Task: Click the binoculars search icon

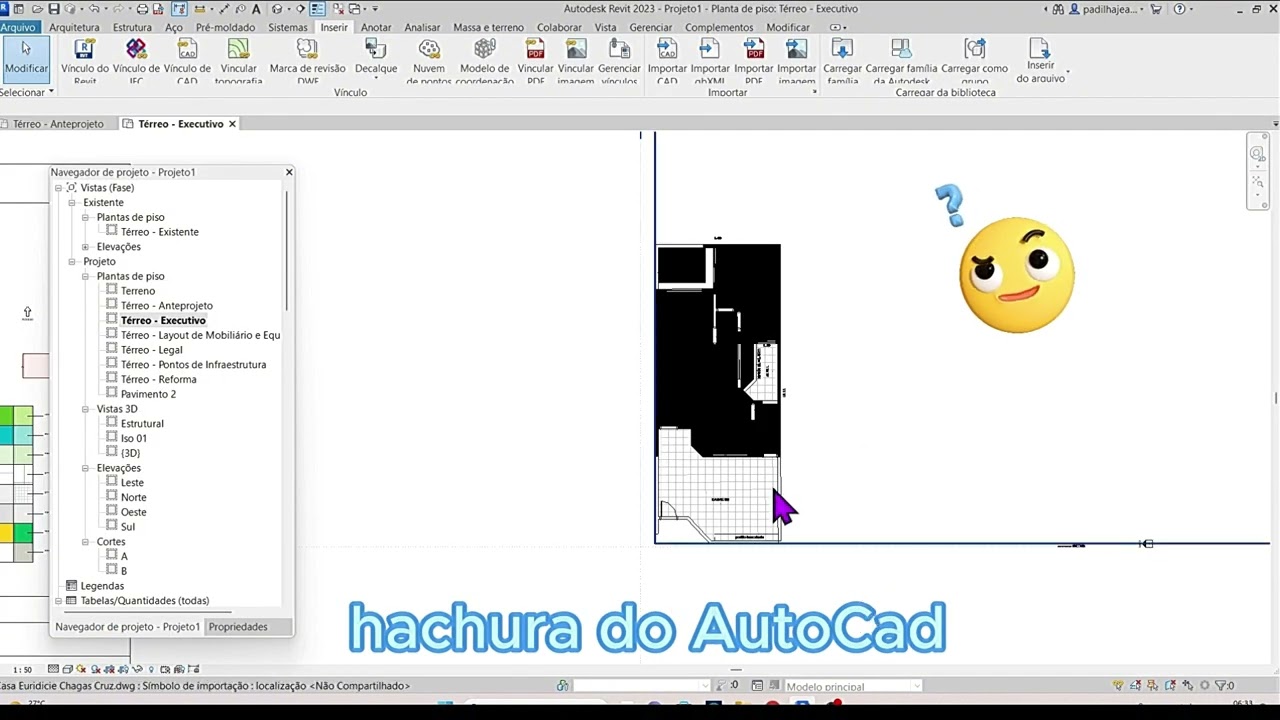Action: pos(1059,9)
